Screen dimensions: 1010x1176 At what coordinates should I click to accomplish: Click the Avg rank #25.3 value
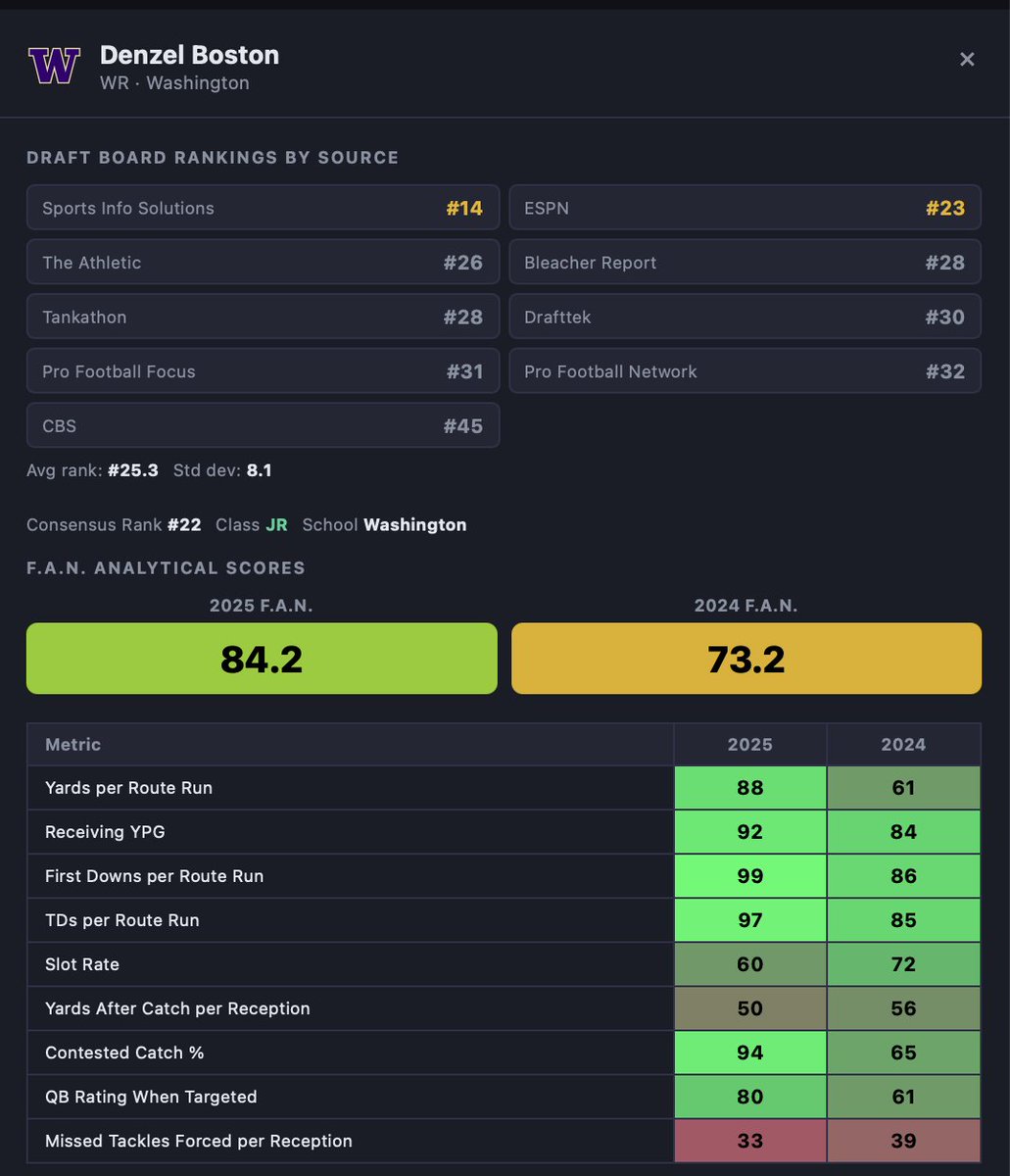coord(135,470)
